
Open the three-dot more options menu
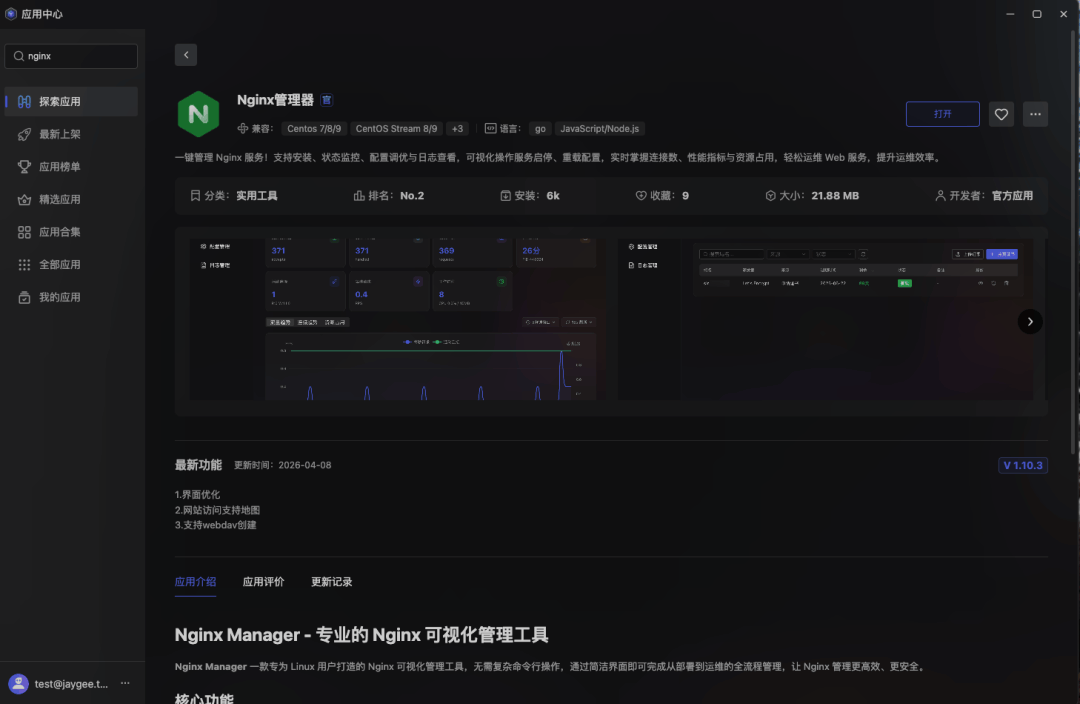(x=1035, y=114)
